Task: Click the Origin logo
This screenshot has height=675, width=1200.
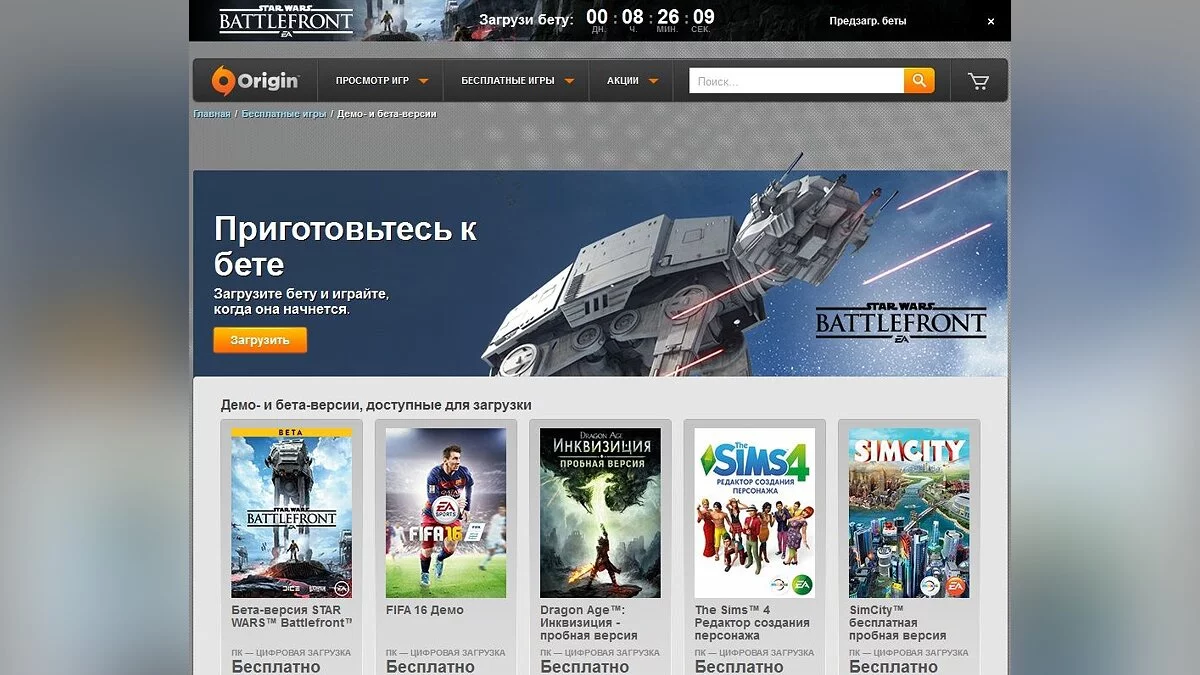Action: click(254, 81)
